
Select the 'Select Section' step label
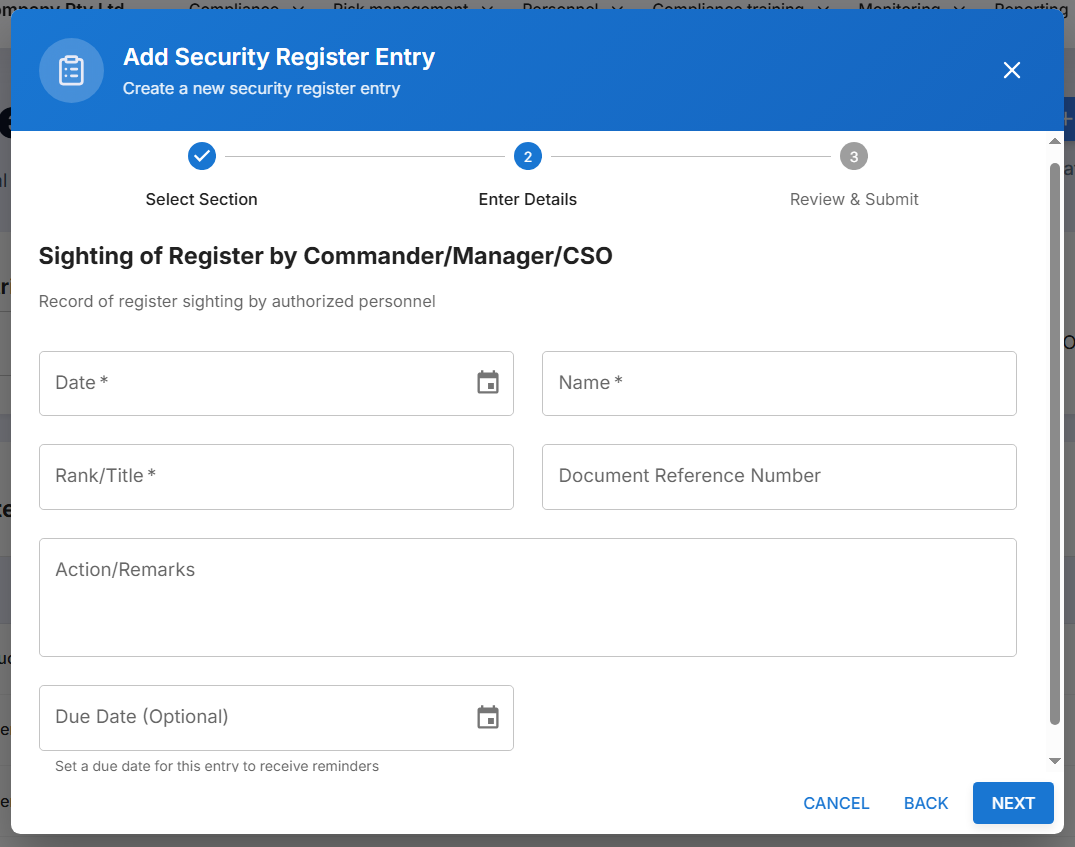point(202,199)
